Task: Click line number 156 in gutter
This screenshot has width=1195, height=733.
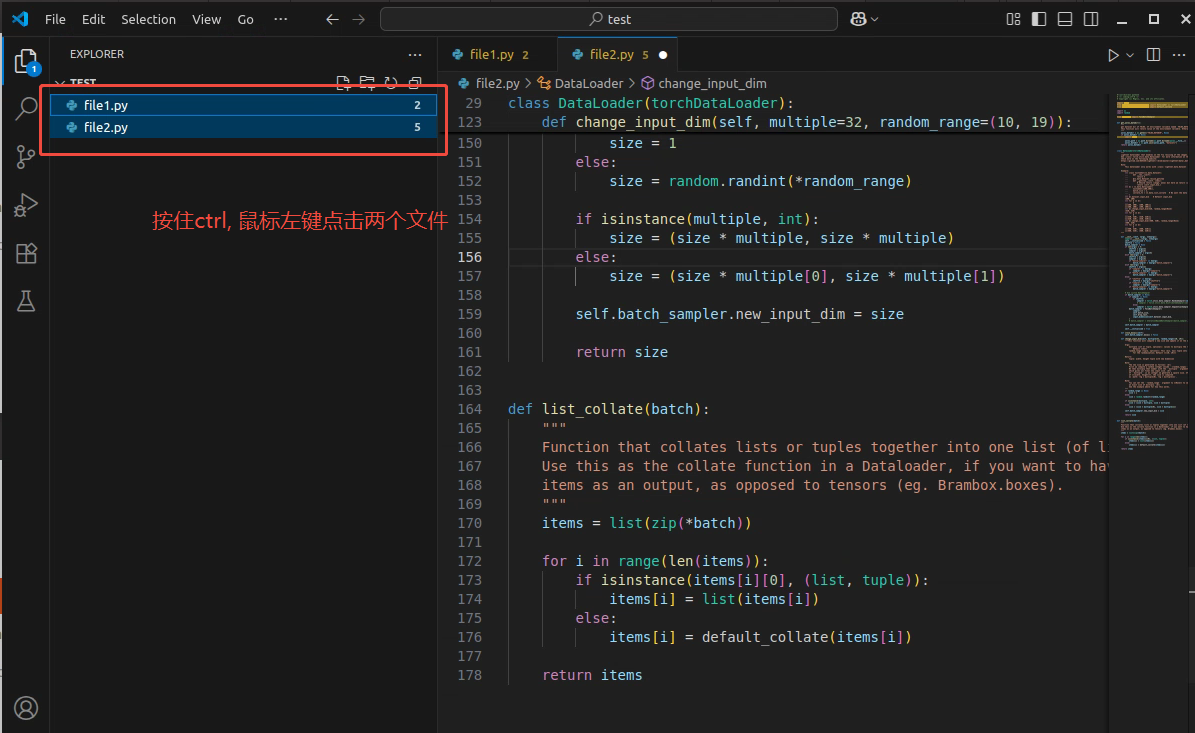Action: [x=469, y=257]
